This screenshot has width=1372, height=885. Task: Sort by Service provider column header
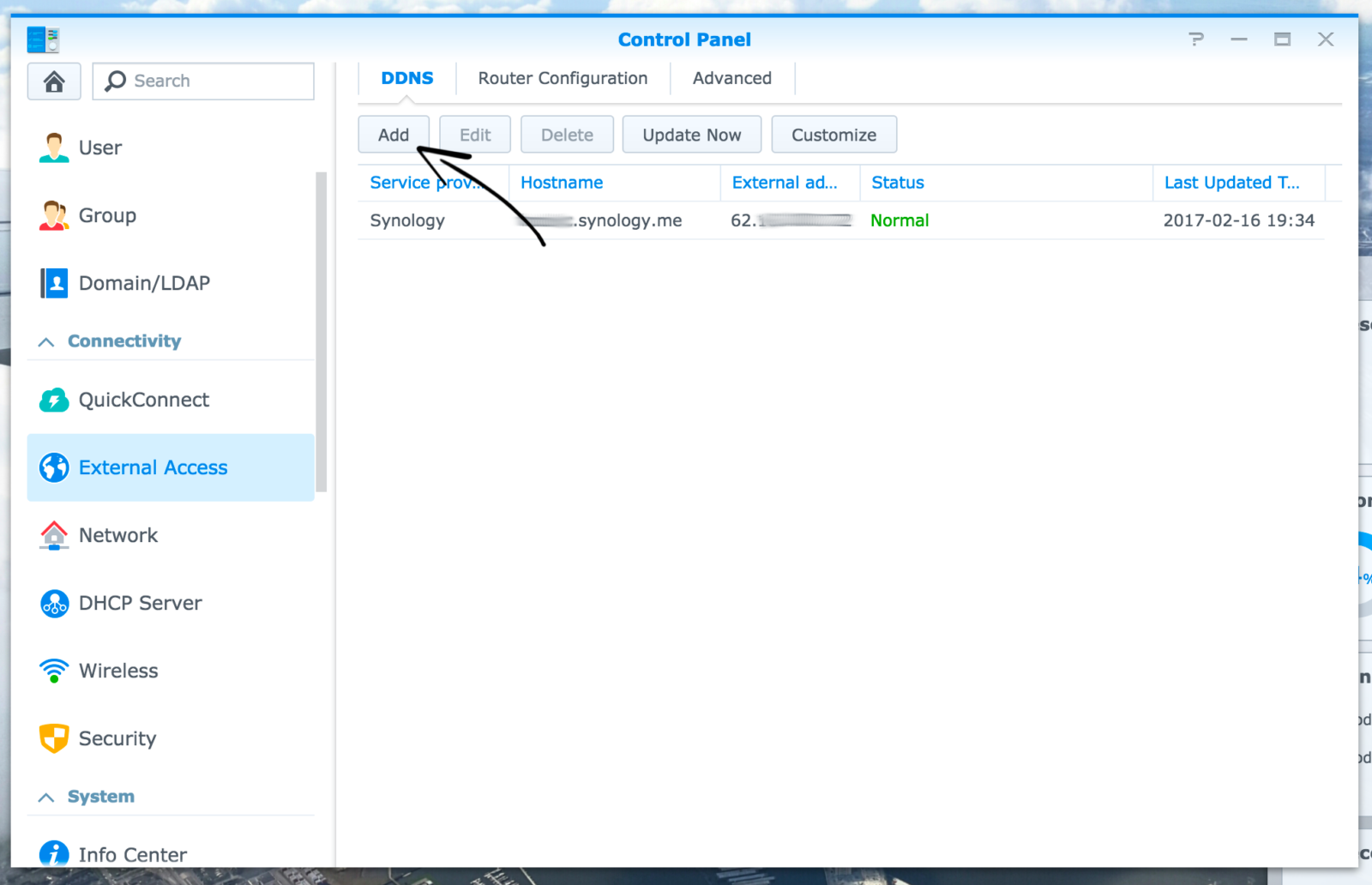pos(434,183)
